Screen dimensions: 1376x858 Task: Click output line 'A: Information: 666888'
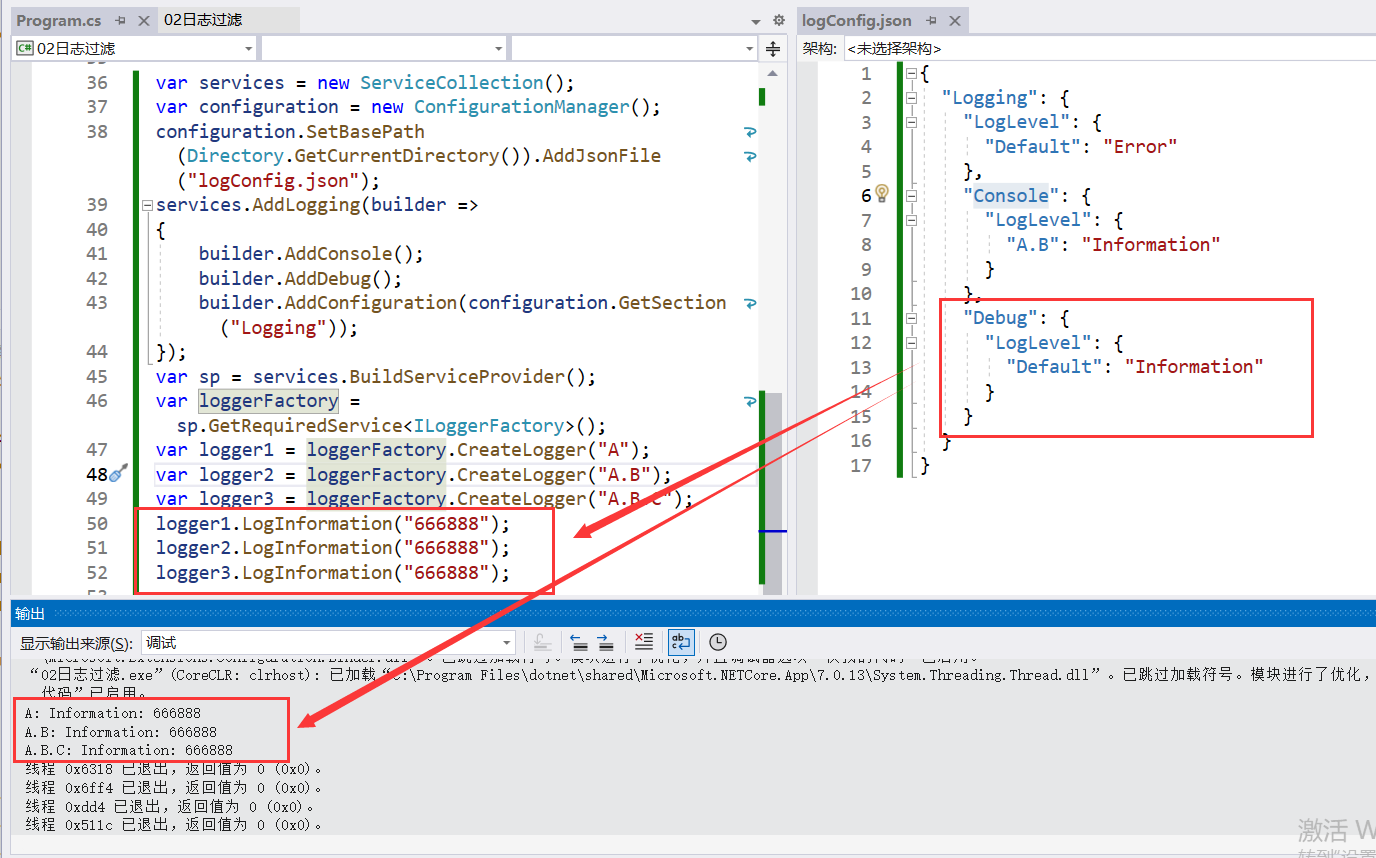[113, 713]
